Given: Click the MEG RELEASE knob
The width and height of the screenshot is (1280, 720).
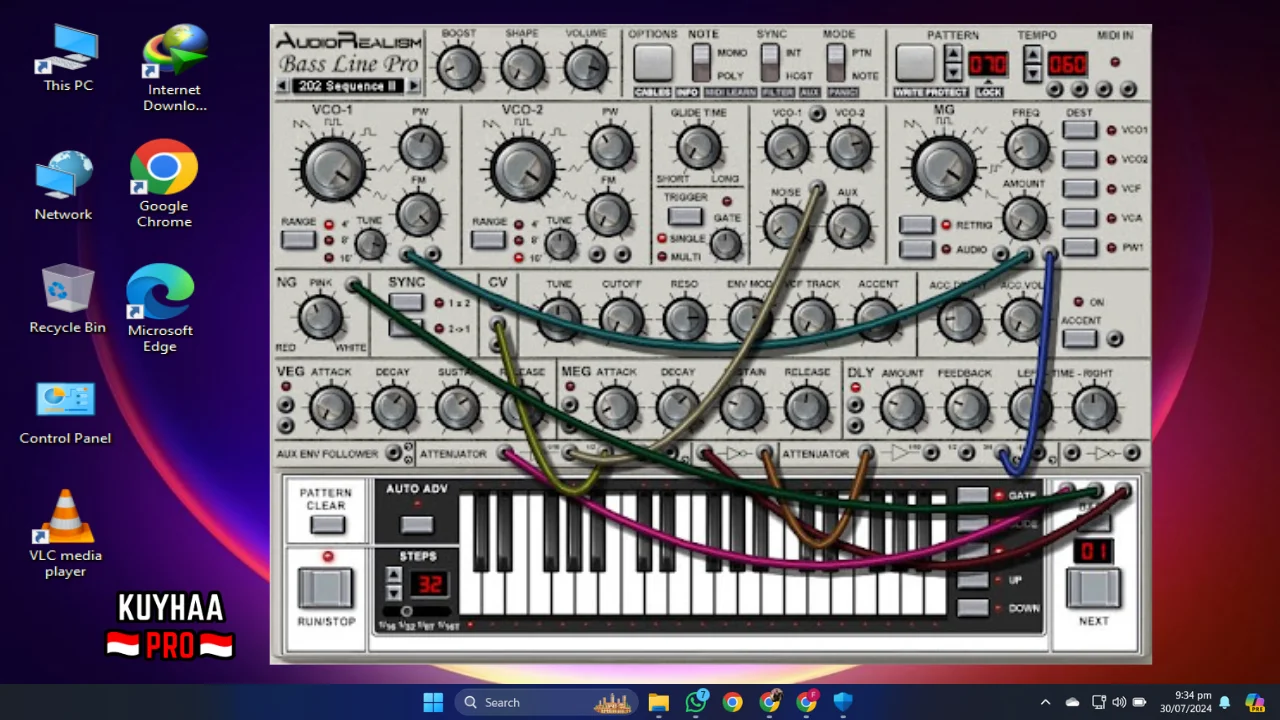Looking at the screenshot, I should [806, 408].
